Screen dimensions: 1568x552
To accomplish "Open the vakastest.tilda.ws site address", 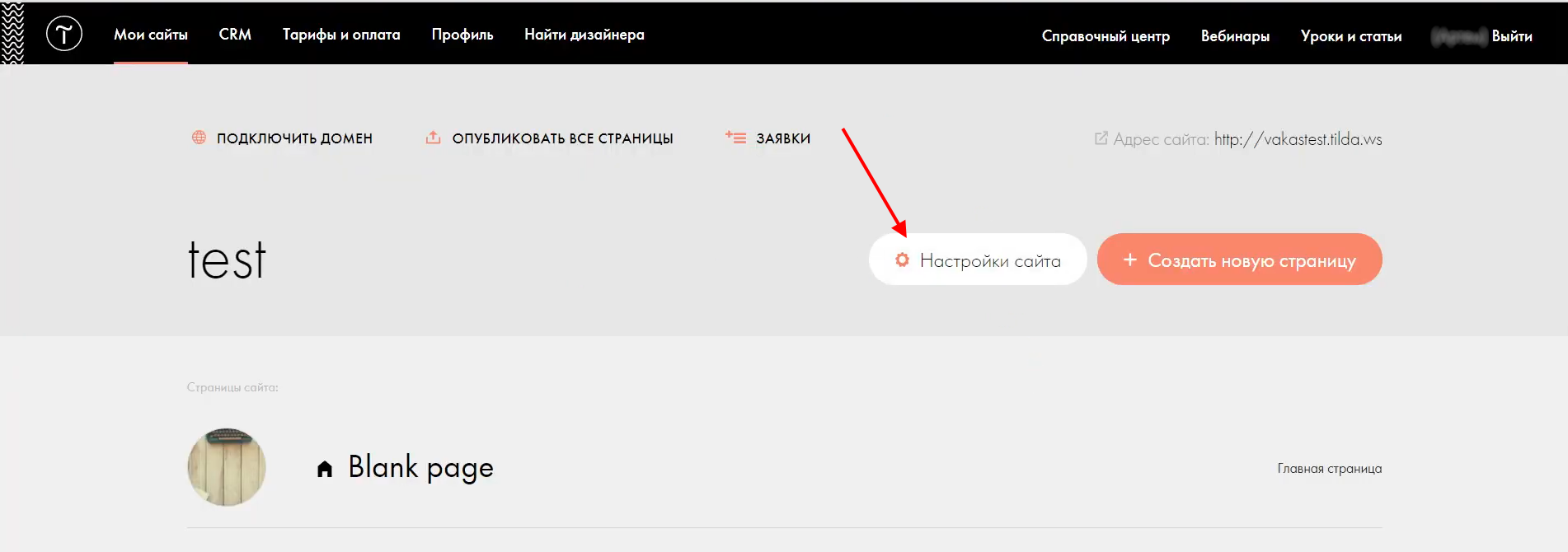I will click(1298, 139).
